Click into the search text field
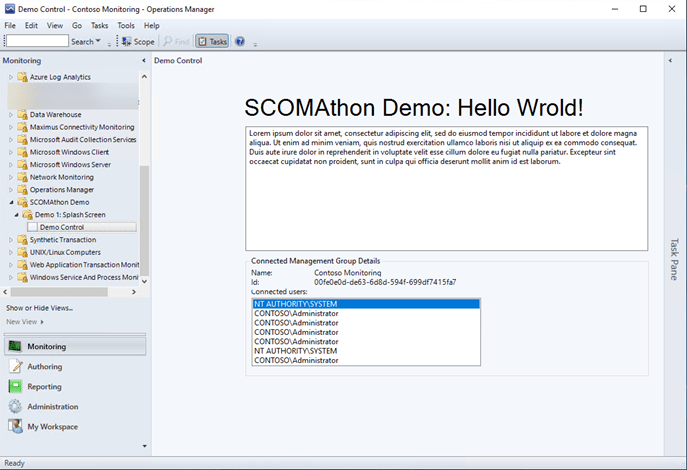The width and height of the screenshot is (687, 470). pos(36,42)
